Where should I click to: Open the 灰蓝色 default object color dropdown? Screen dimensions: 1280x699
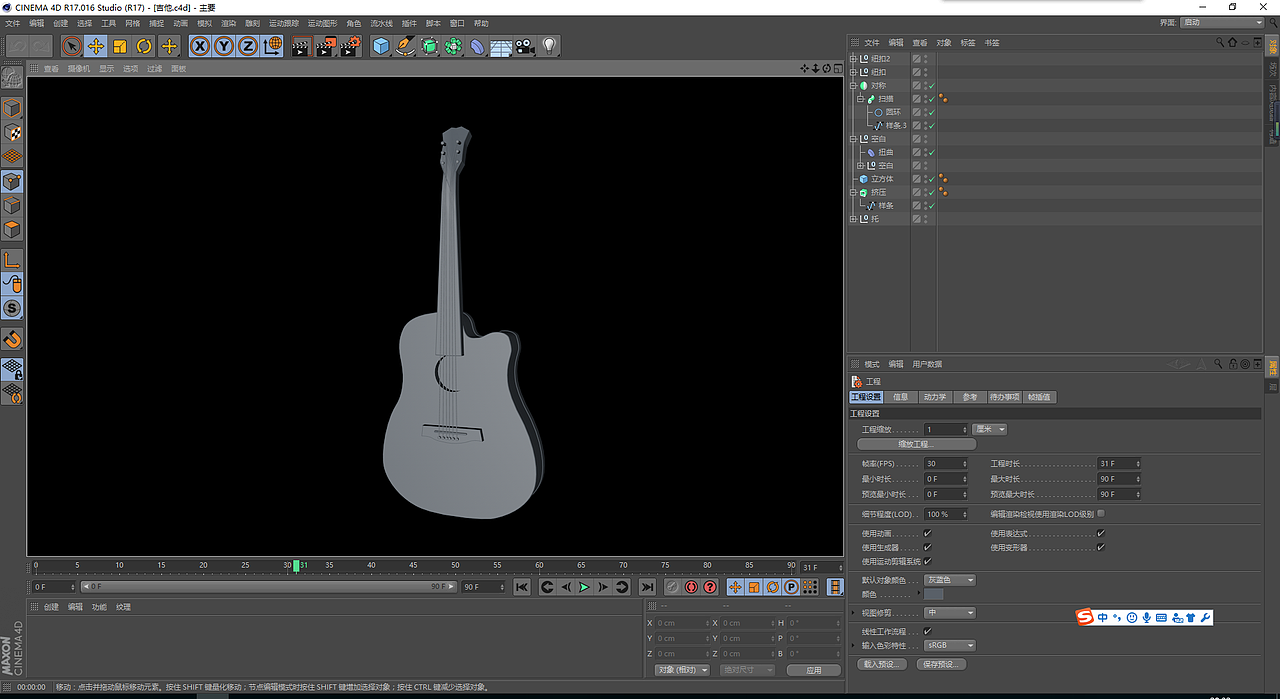[949, 580]
